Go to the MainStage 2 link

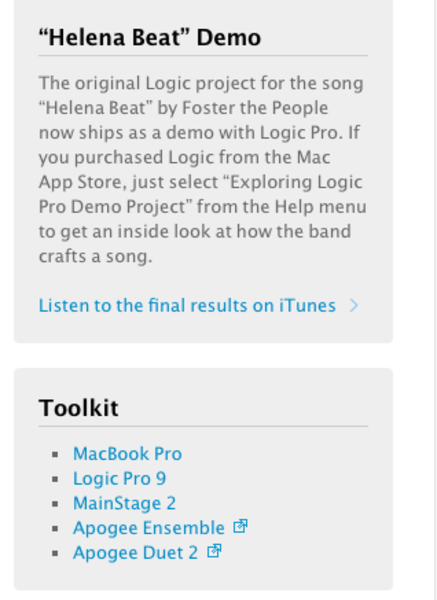click(x=124, y=504)
